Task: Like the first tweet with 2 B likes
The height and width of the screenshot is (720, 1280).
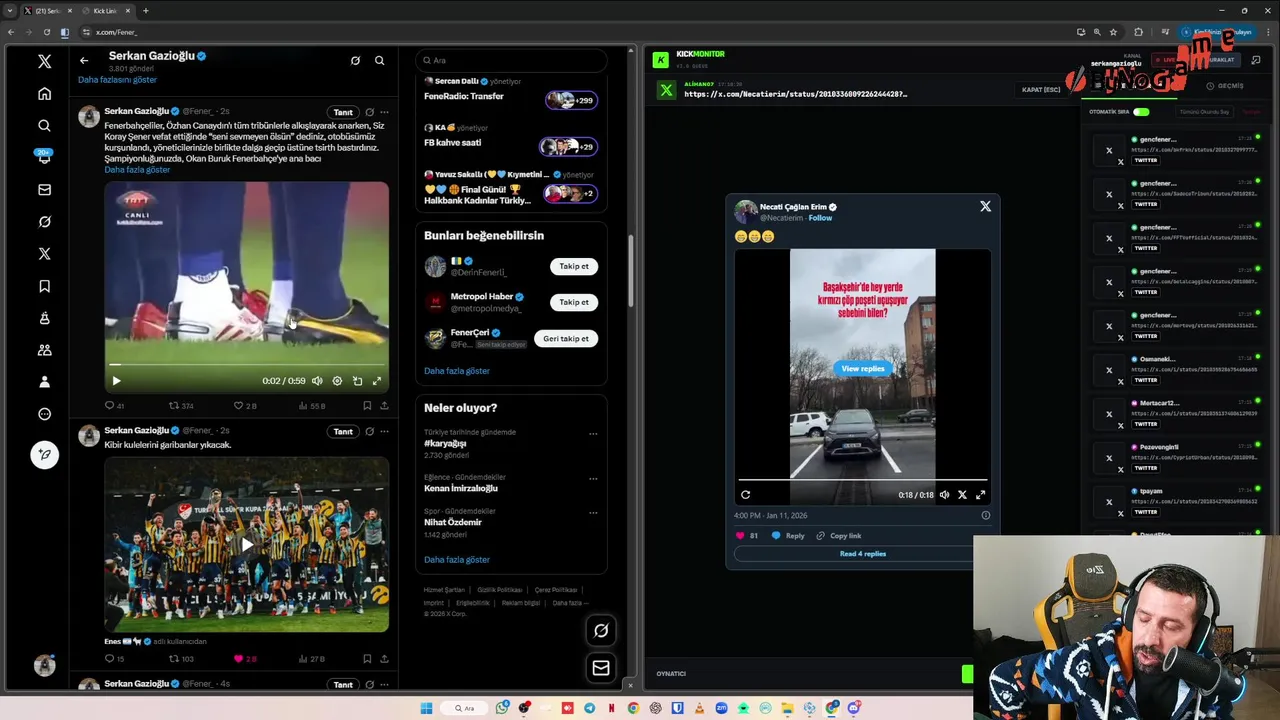Action: [245, 406]
